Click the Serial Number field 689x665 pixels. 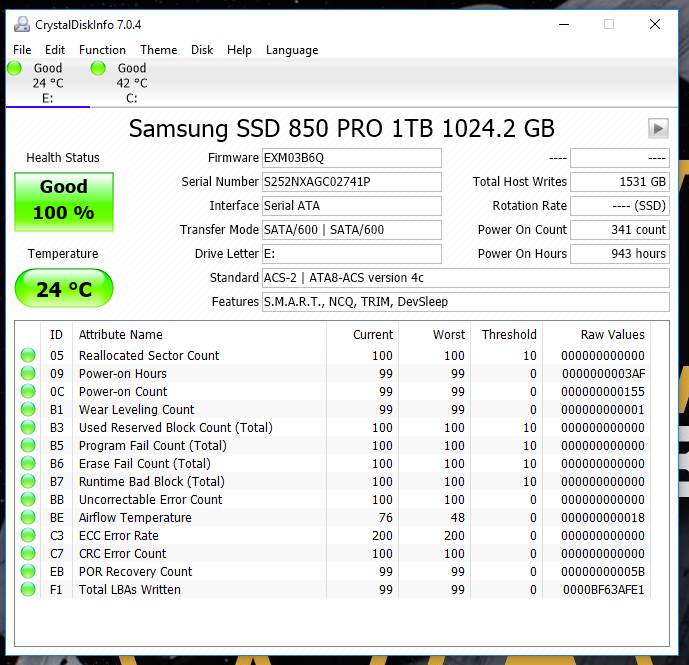[352, 182]
